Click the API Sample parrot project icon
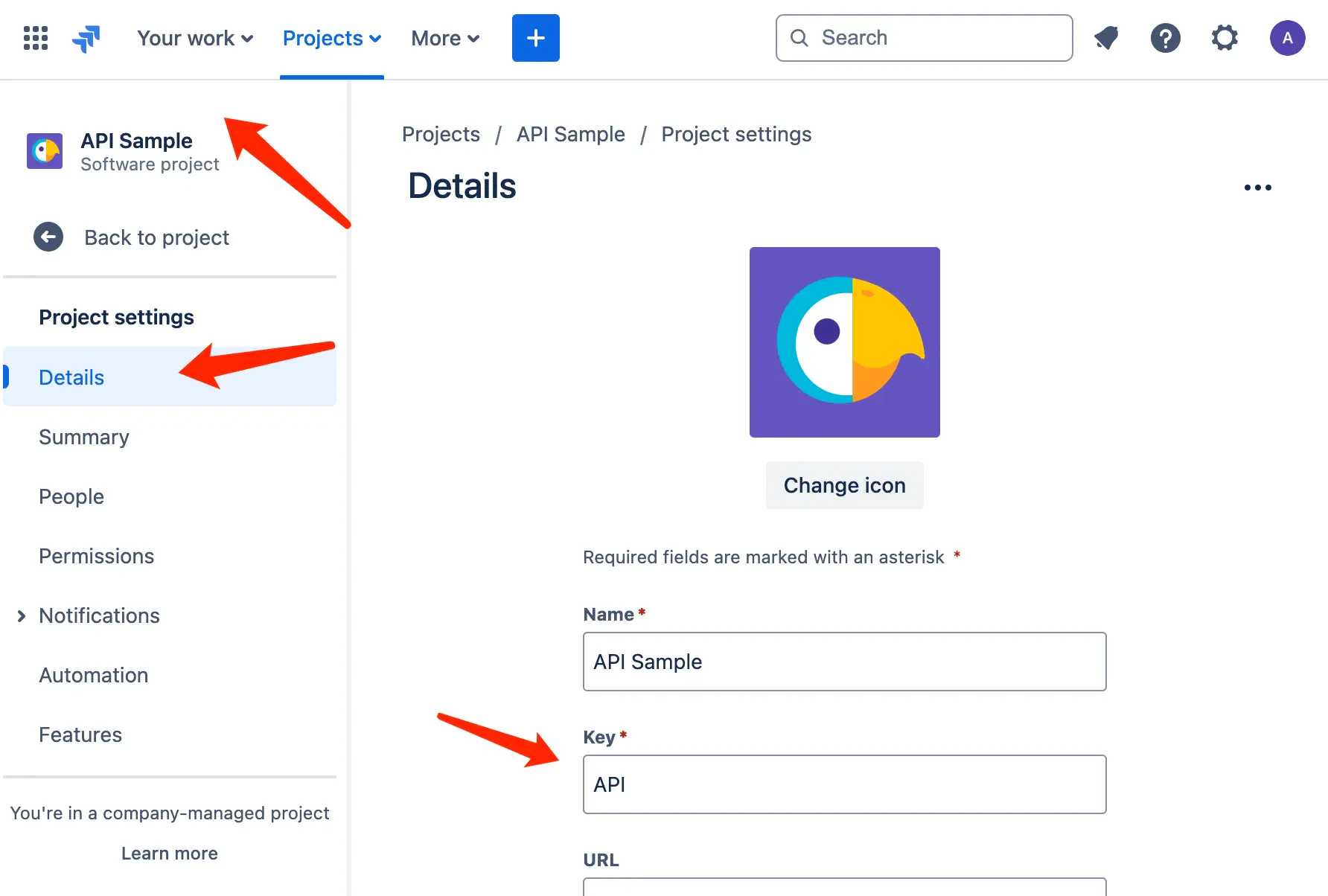The width and height of the screenshot is (1328, 896). click(x=45, y=151)
